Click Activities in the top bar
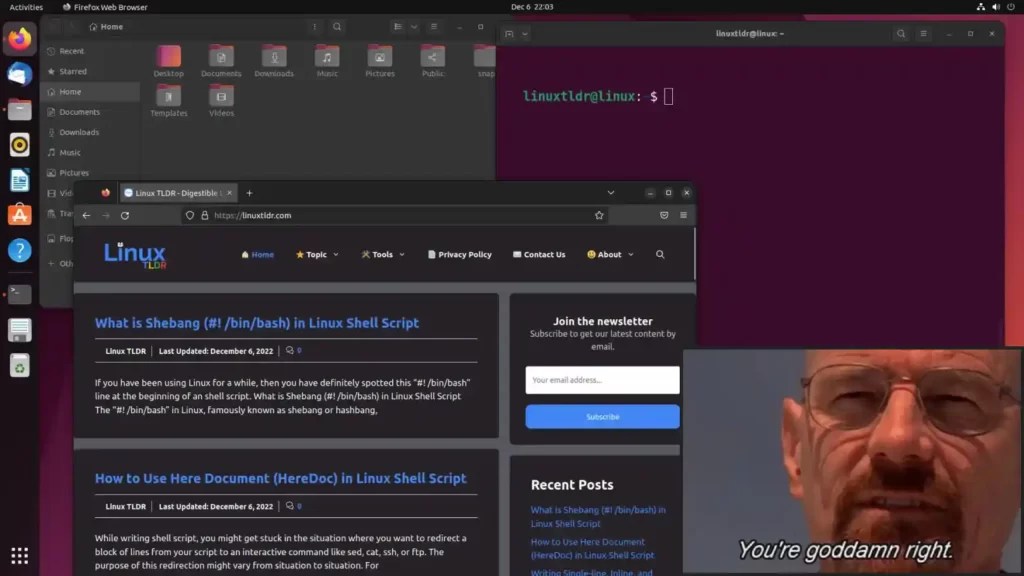Image resolution: width=1024 pixels, height=576 pixels. click(26, 7)
